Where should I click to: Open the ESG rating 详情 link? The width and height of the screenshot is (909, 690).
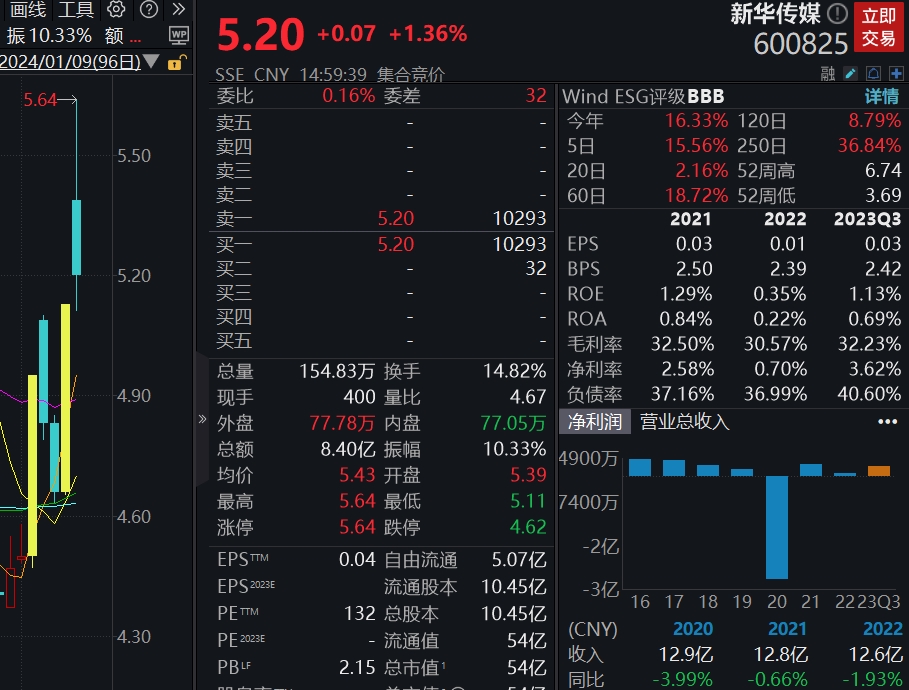(881, 96)
